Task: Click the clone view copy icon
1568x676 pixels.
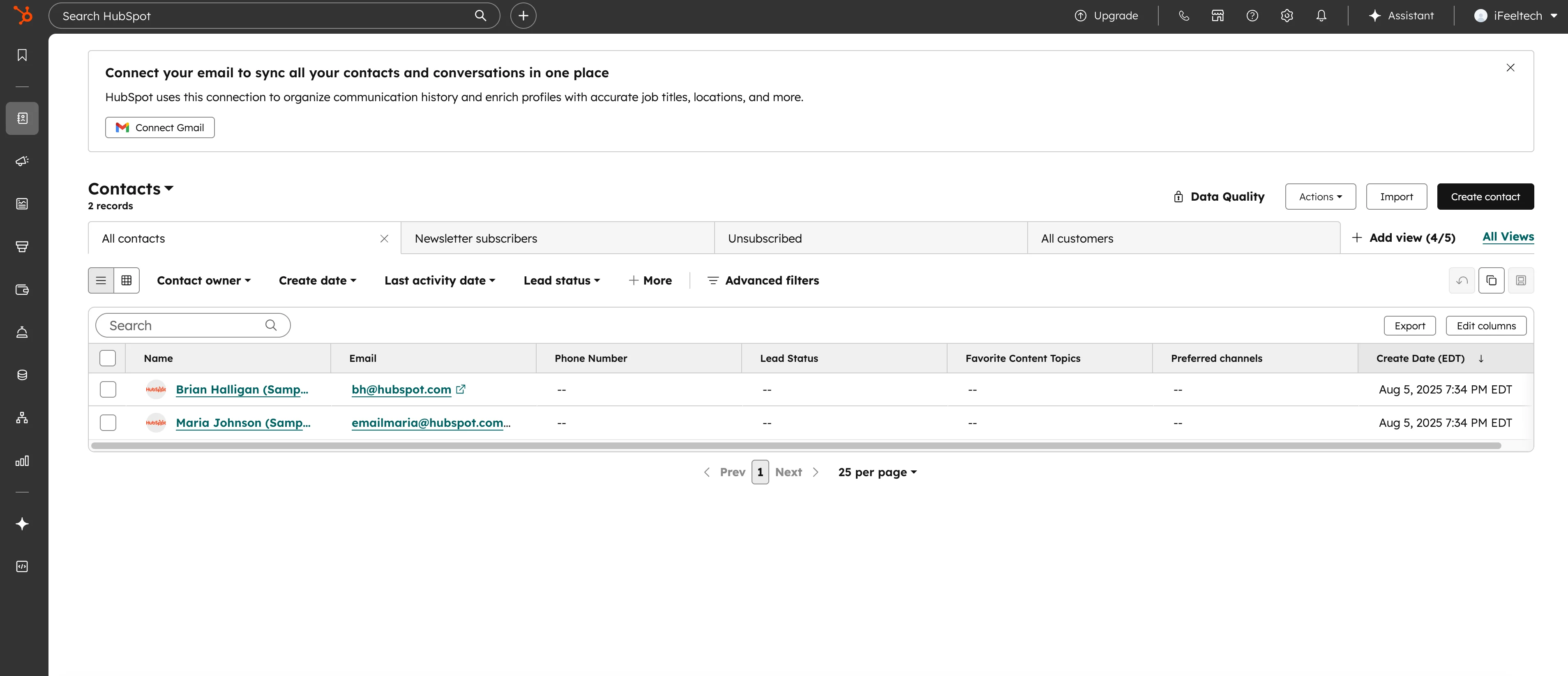Action: pyautogui.click(x=1491, y=281)
